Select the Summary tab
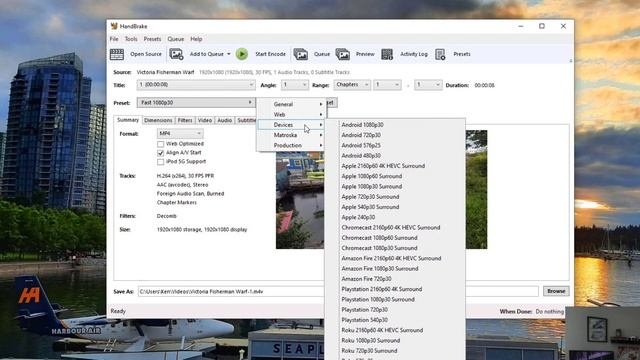 pyautogui.click(x=128, y=120)
